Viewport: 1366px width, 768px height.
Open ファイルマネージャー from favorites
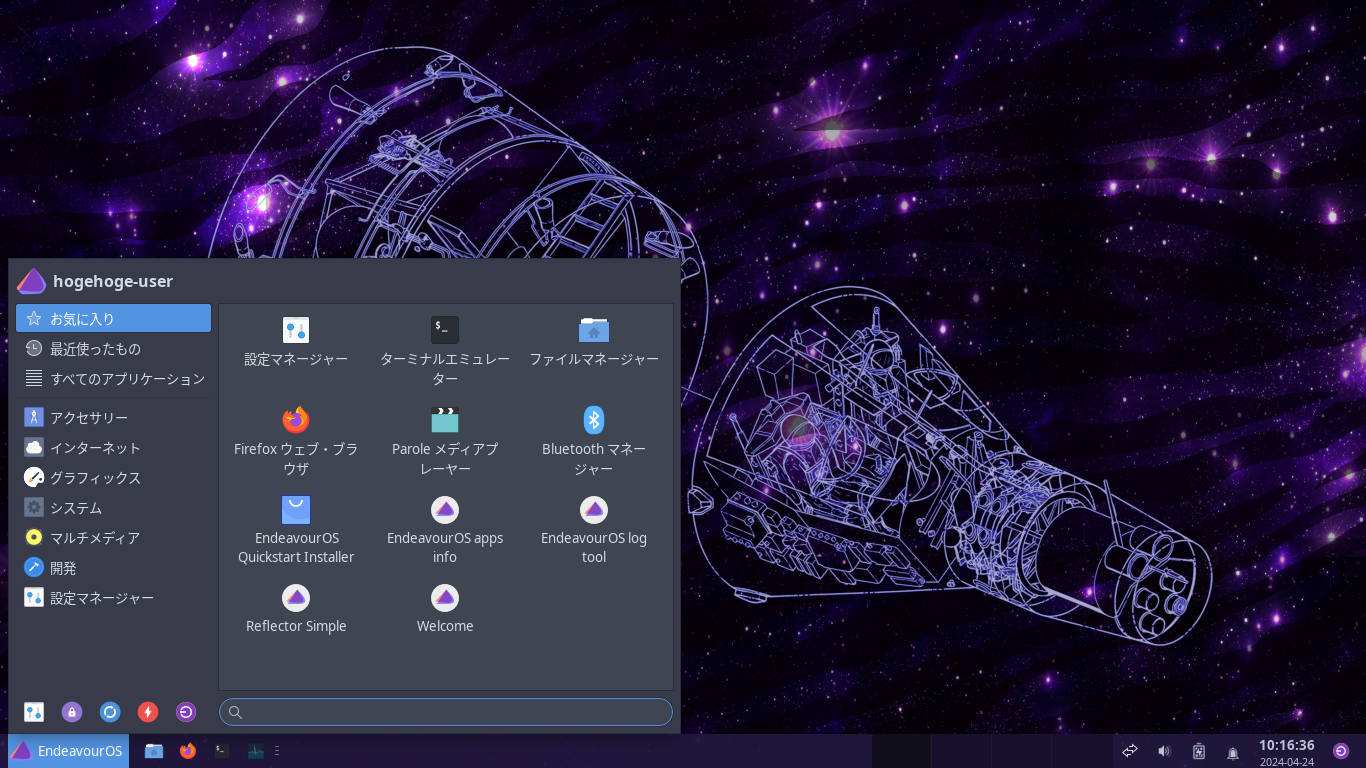pyautogui.click(x=594, y=342)
